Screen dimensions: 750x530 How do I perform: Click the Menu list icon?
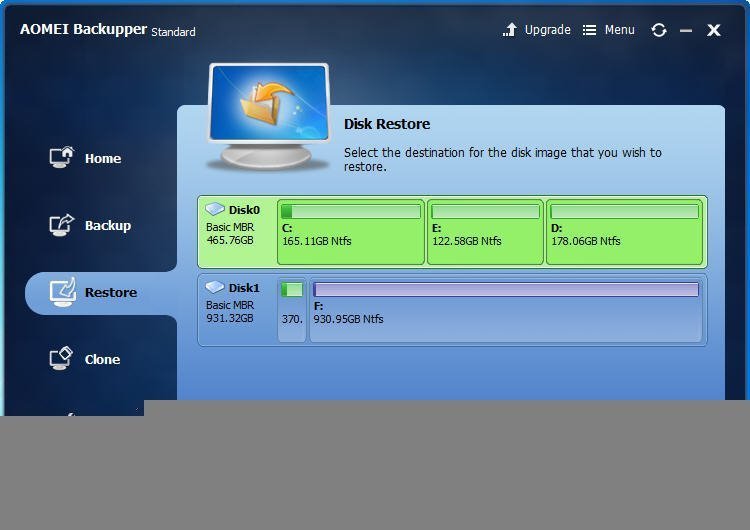(x=589, y=30)
